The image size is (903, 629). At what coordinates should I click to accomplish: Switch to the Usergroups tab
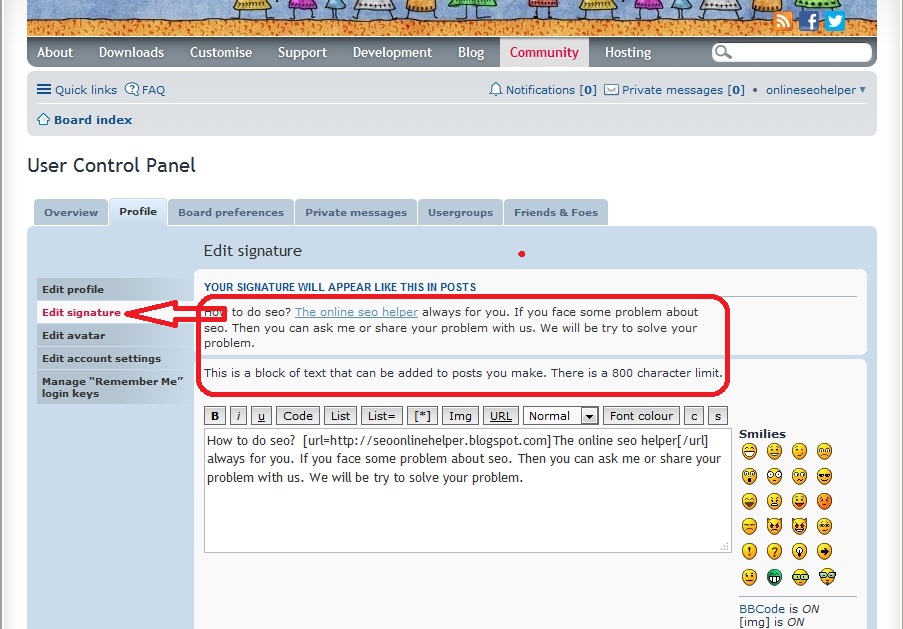point(459,212)
